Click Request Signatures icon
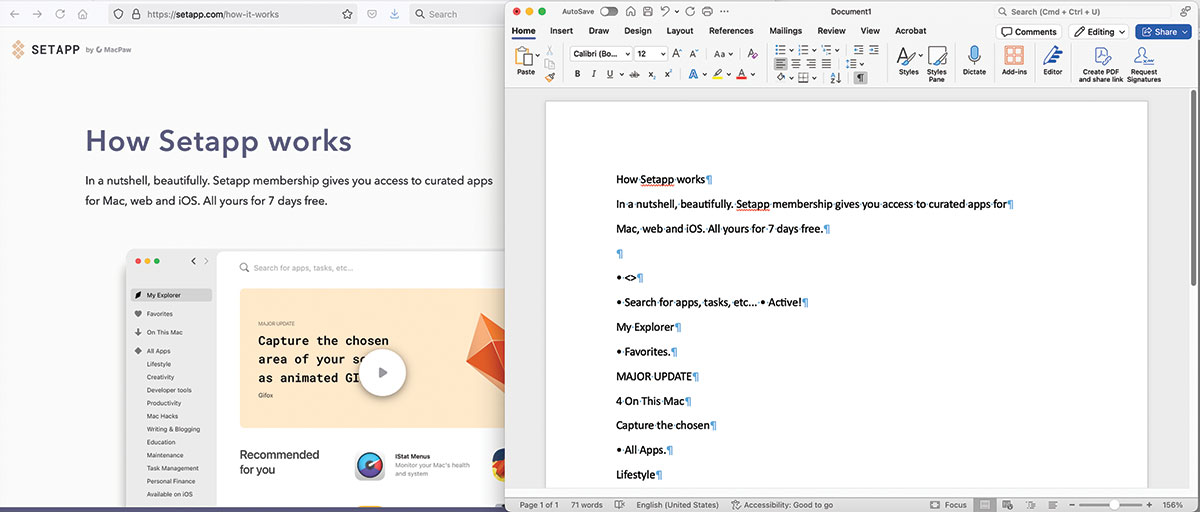1200x512 pixels. pyautogui.click(x=1143, y=63)
